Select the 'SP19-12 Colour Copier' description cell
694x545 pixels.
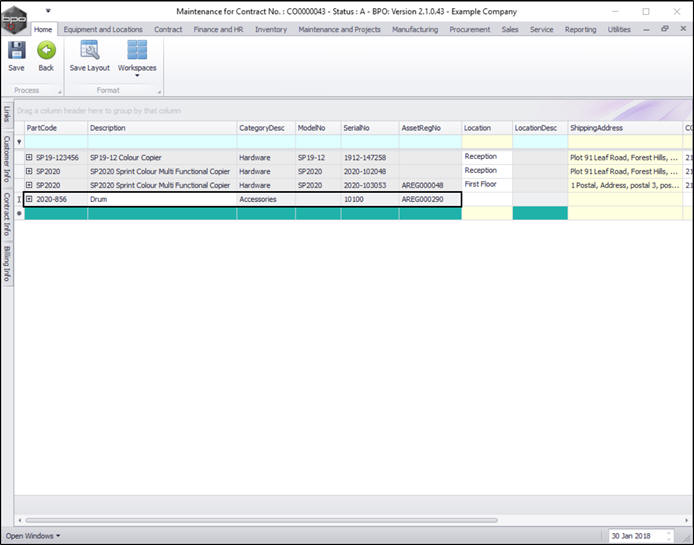coord(162,158)
